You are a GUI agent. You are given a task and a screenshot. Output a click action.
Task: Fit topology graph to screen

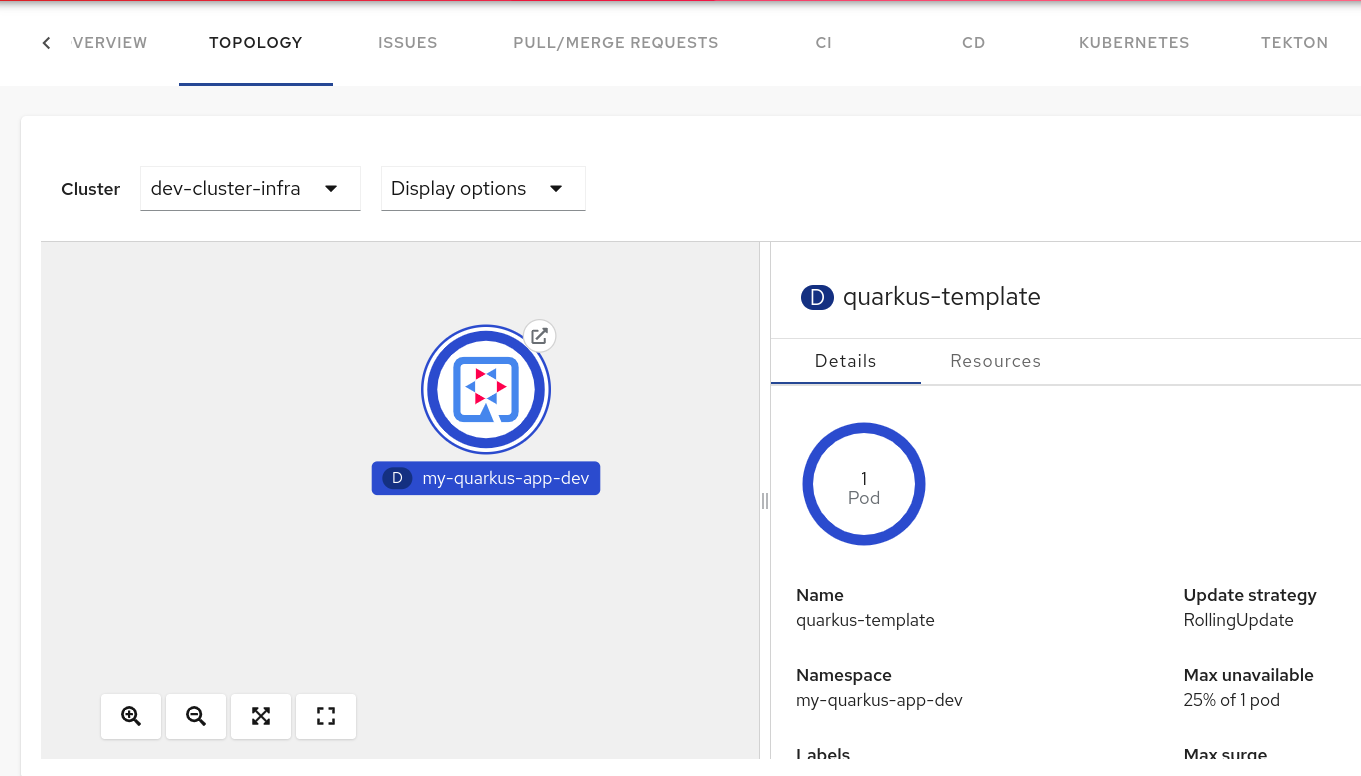click(261, 716)
